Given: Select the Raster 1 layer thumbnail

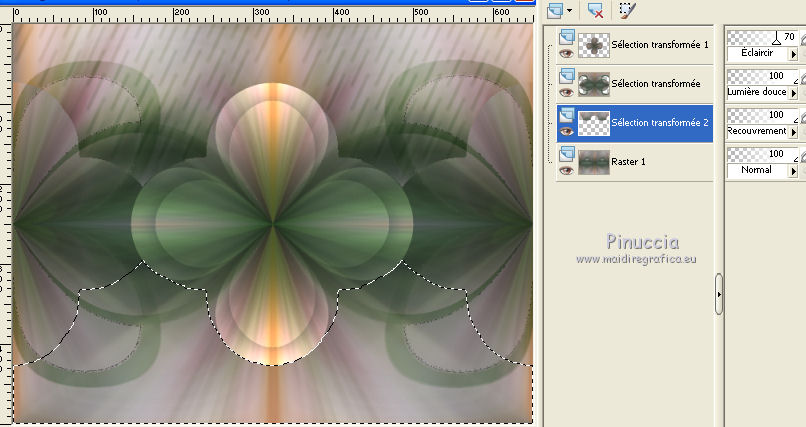Looking at the screenshot, I should coord(594,162).
